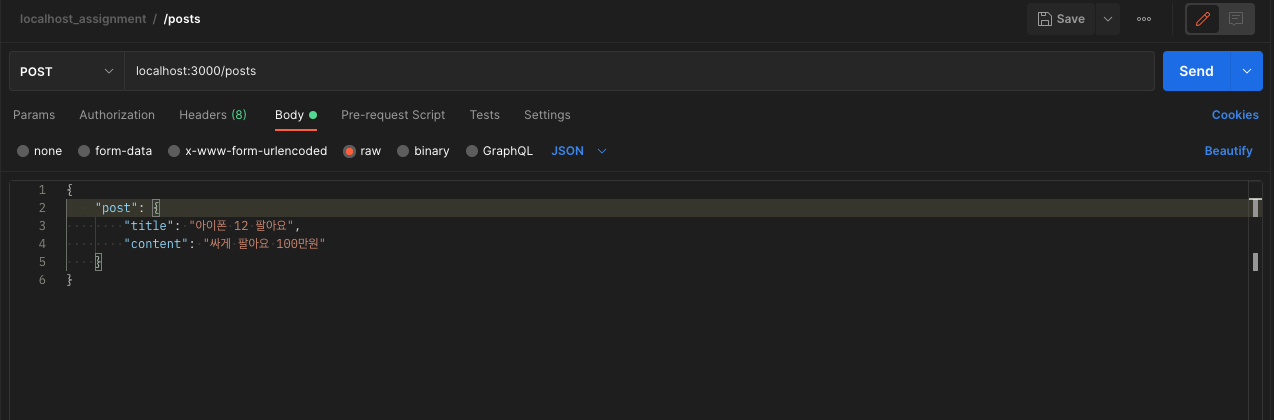Open the POST method dropdown
This screenshot has width=1274, height=420.
point(66,71)
